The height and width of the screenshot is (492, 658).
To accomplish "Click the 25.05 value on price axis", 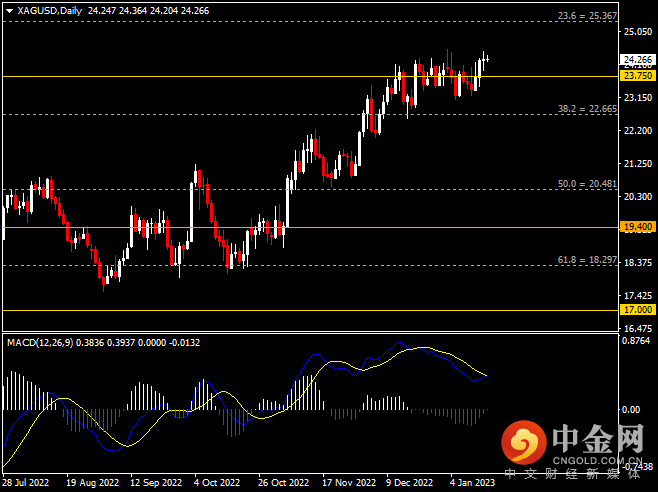I will coord(635,32).
